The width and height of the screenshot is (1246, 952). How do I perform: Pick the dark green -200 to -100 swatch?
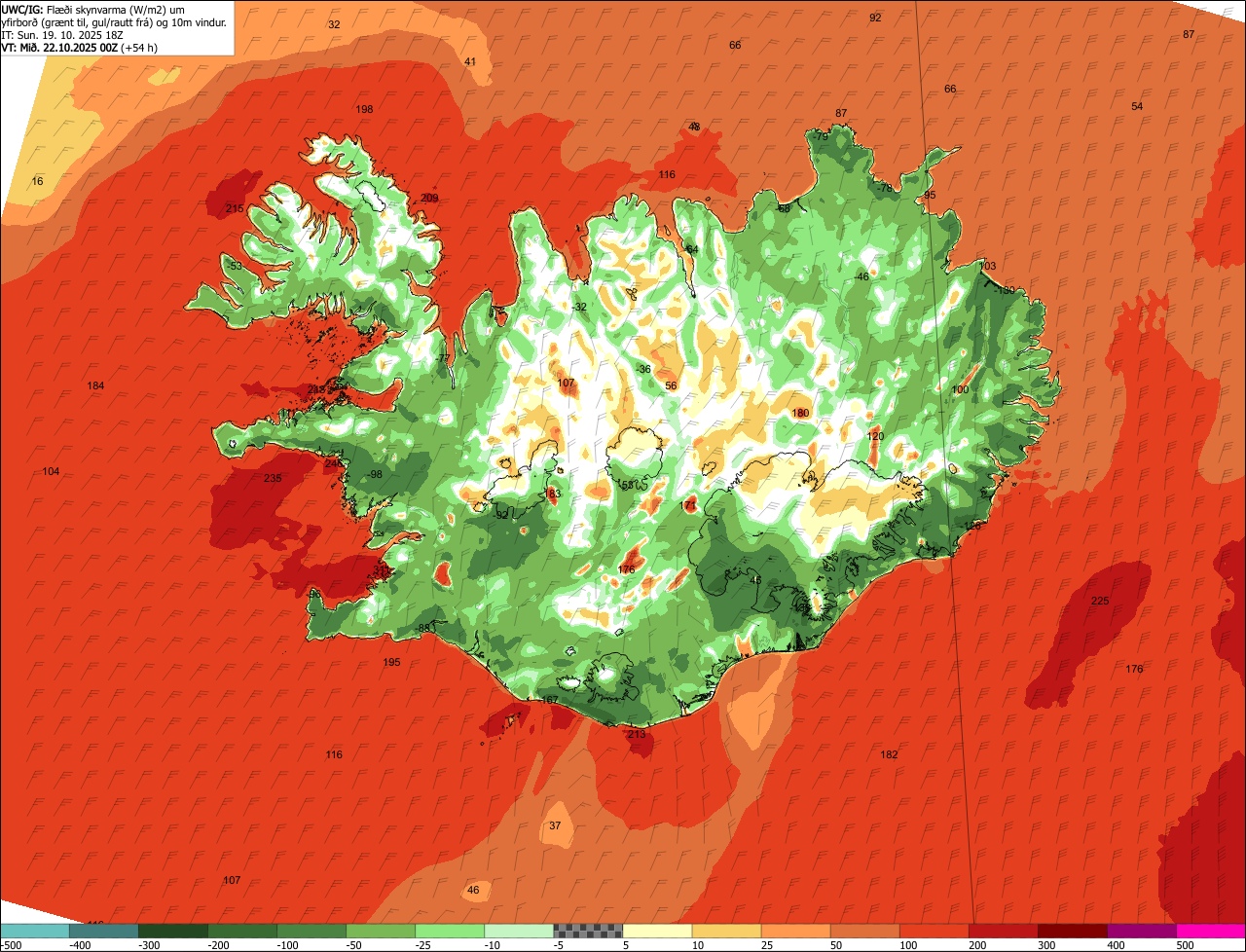pyautogui.click(x=241, y=931)
